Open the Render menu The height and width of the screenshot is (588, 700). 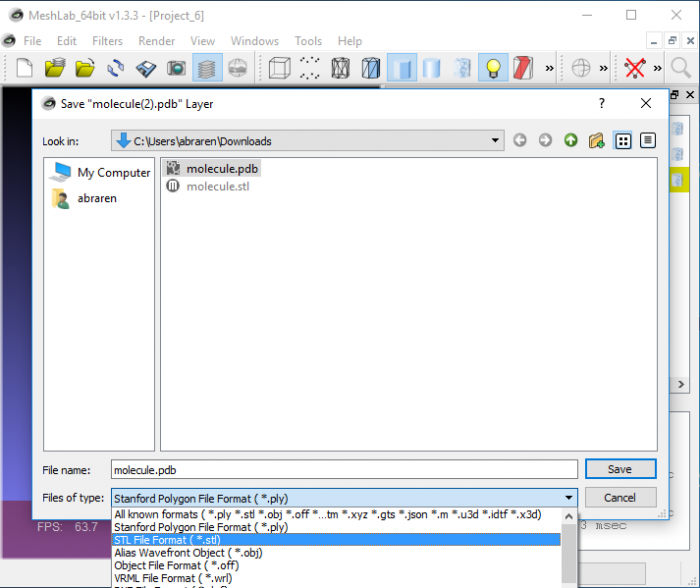[156, 41]
